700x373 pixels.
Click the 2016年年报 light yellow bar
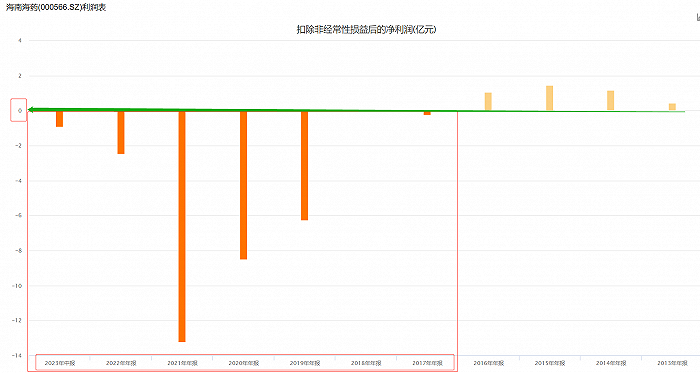pos(488,102)
